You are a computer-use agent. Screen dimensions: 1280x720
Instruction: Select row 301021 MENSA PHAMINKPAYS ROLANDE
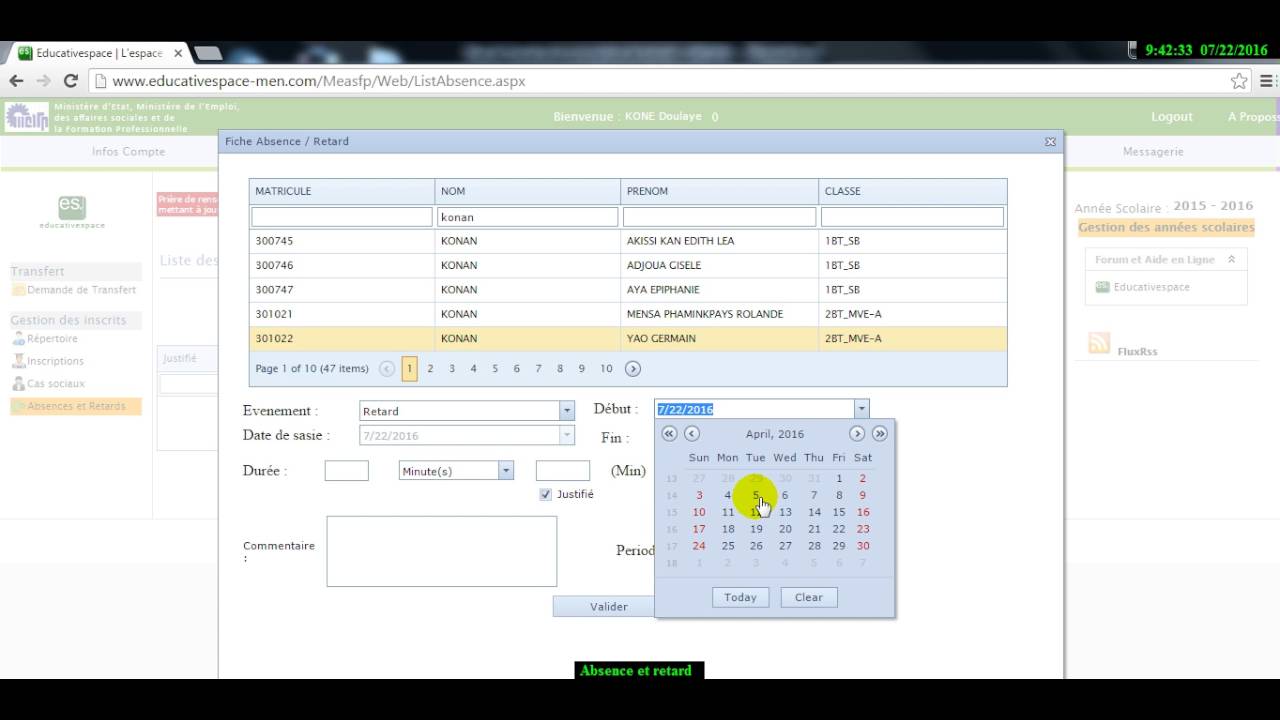click(628, 314)
